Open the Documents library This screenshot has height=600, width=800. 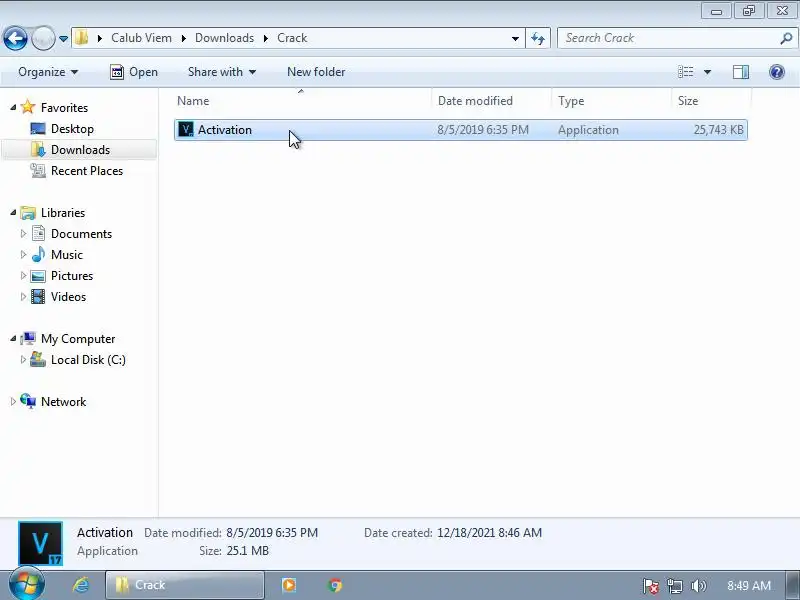point(81,234)
